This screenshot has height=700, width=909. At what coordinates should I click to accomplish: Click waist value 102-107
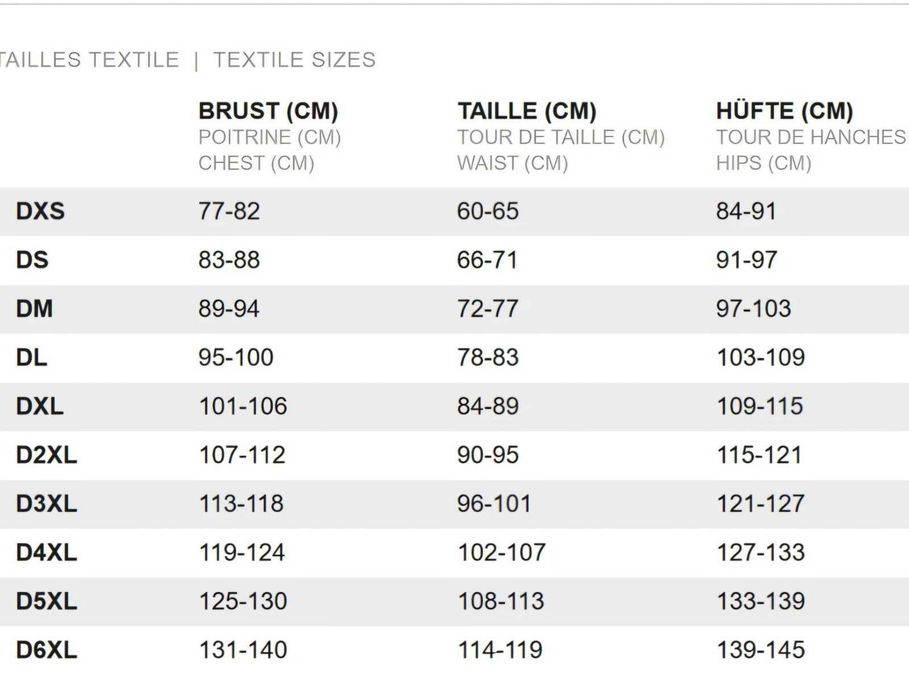pos(501,552)
